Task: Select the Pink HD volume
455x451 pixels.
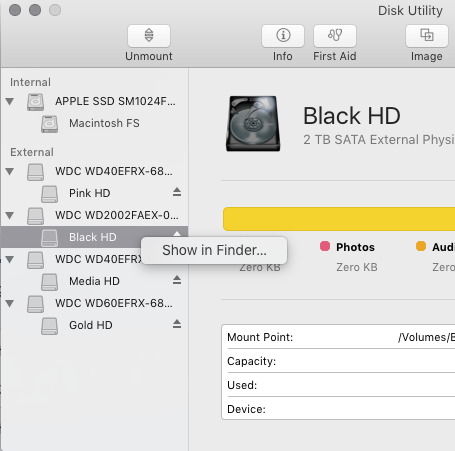Action: 95,193
